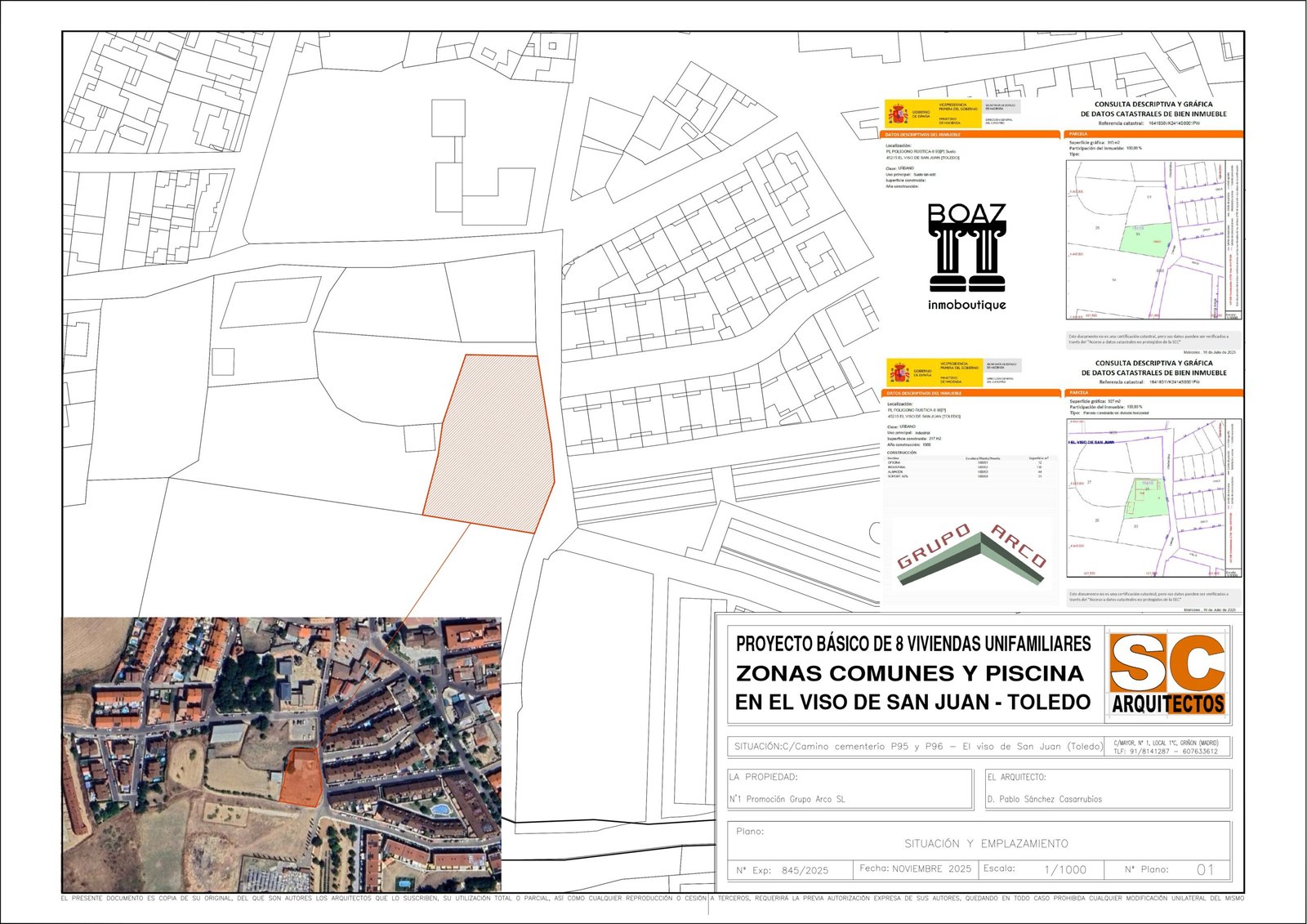
Task: Click the architect name D. Pablo Sánchez Casarrubios
Action: tap(1044, 799)
